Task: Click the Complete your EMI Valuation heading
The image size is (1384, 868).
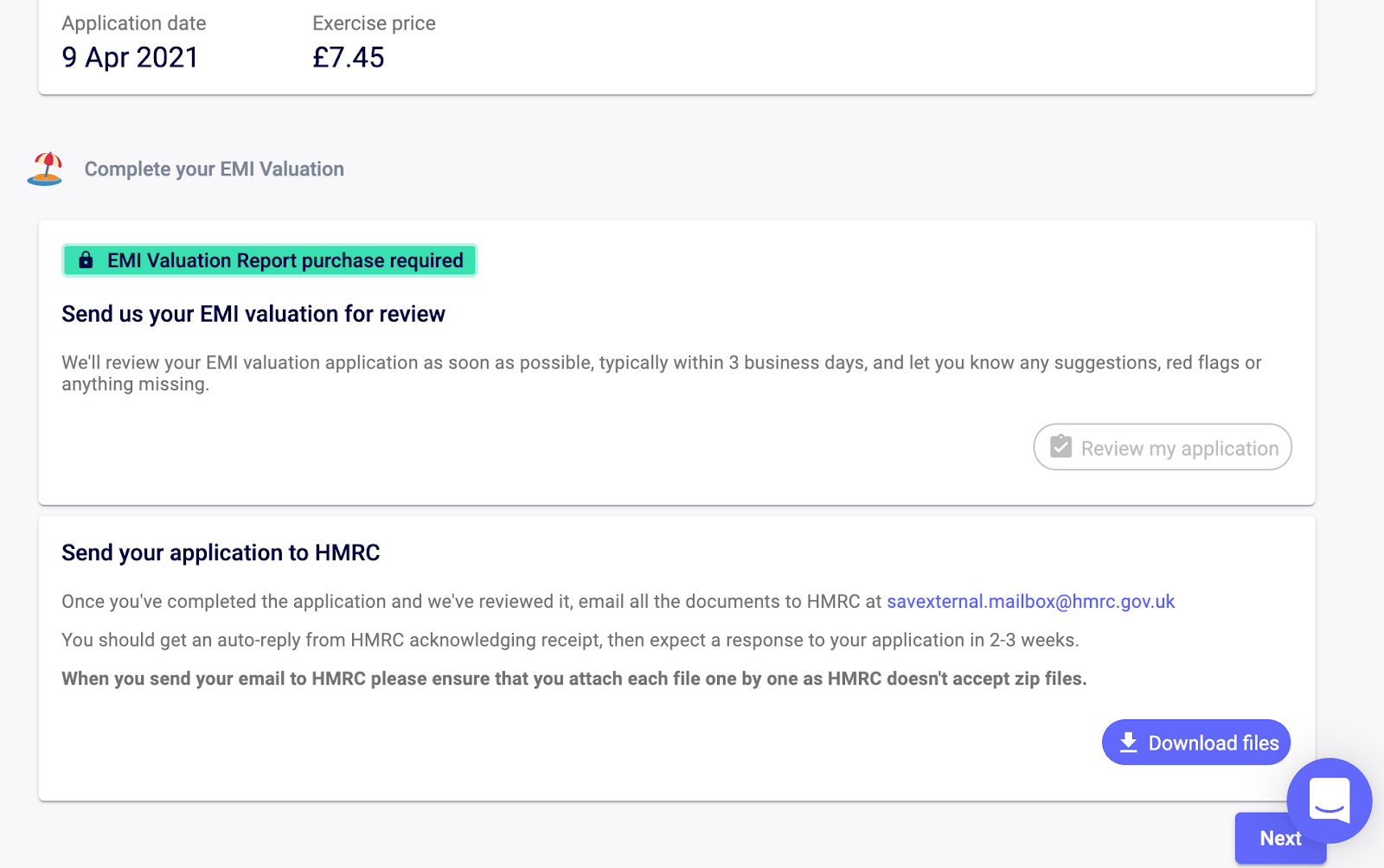Action: 215,169
